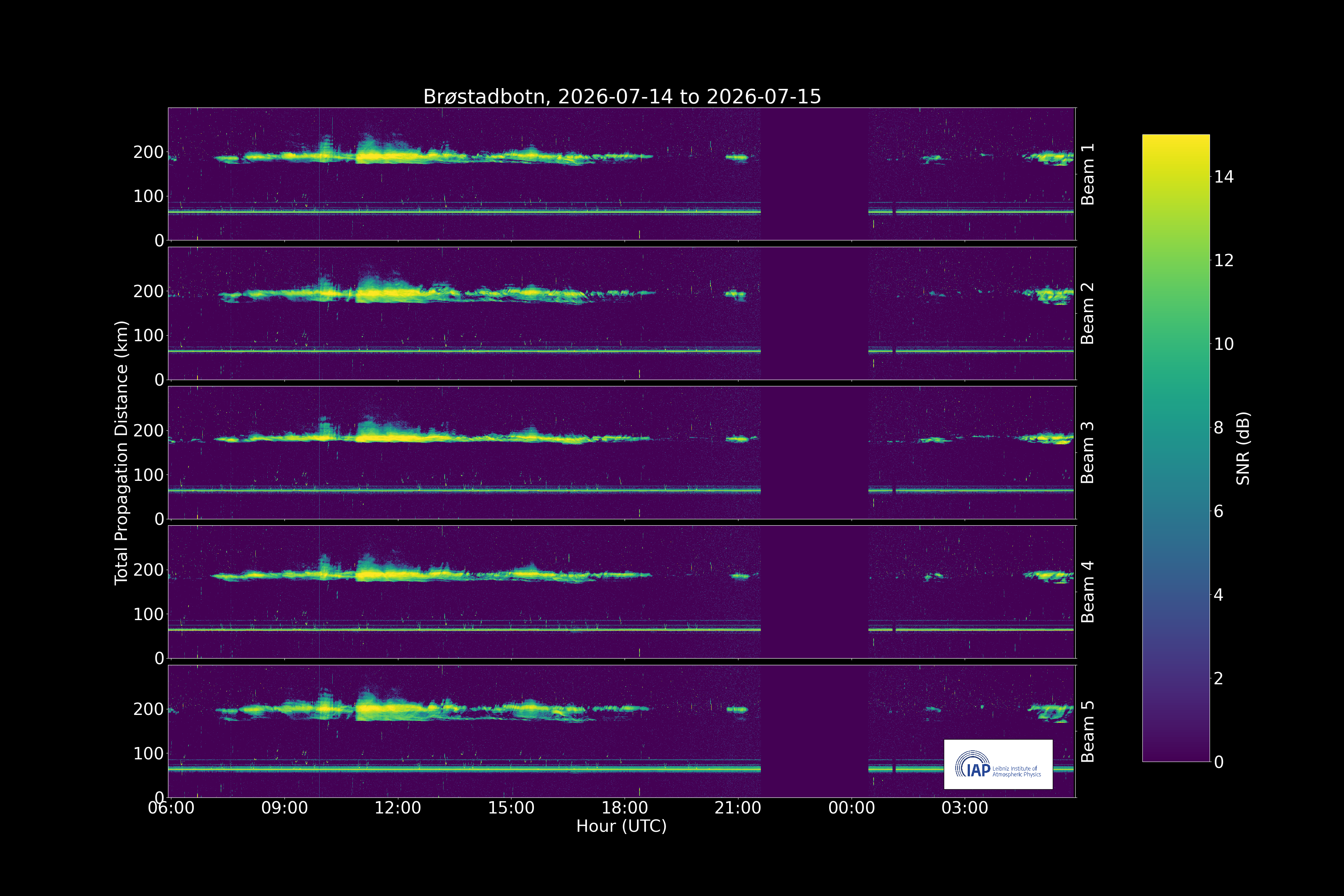
Task: Click the 12:00 time axis tick label
Action: tap(398, 808)
